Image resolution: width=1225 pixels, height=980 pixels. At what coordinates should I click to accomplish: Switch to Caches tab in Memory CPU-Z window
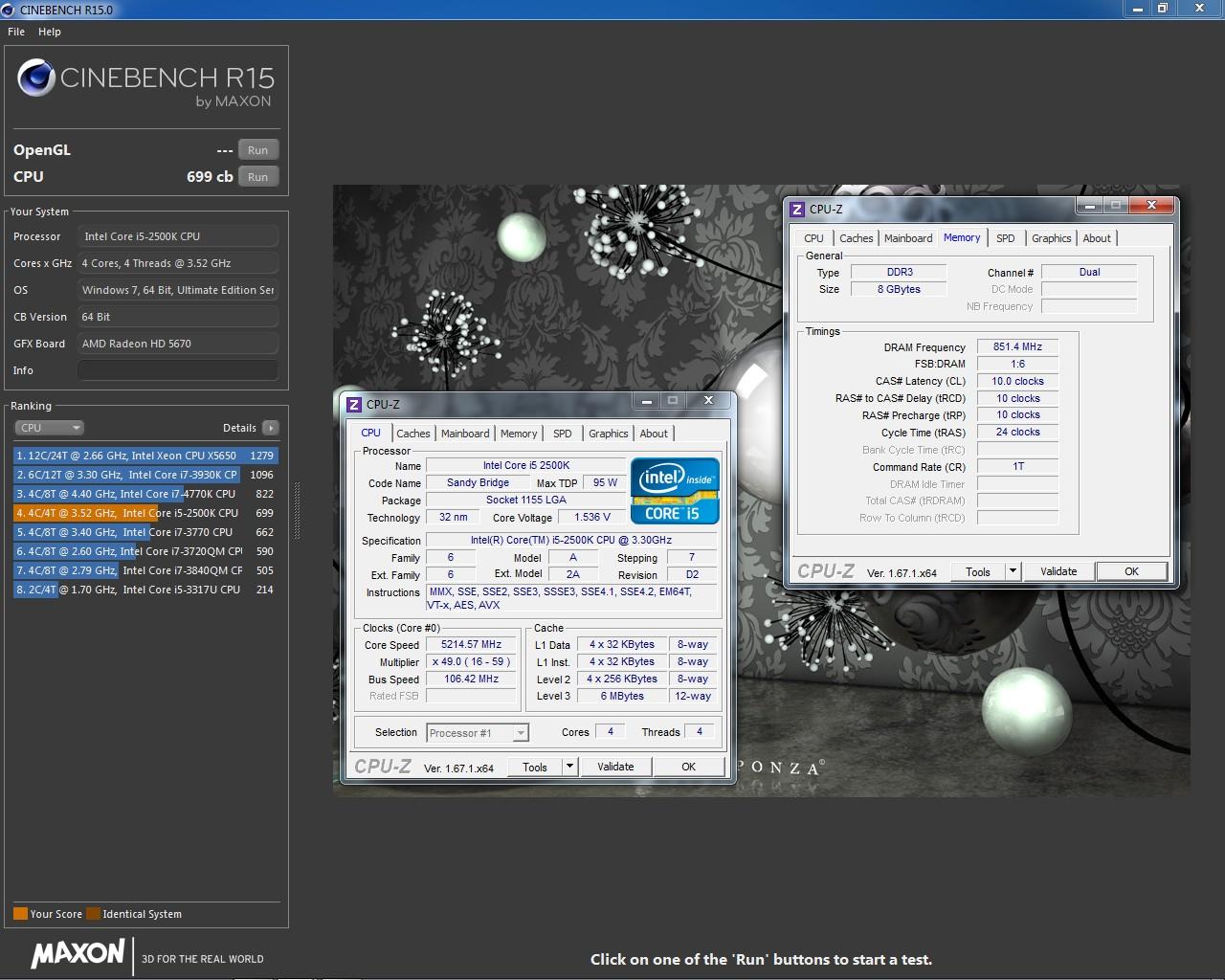click(857, 238)
